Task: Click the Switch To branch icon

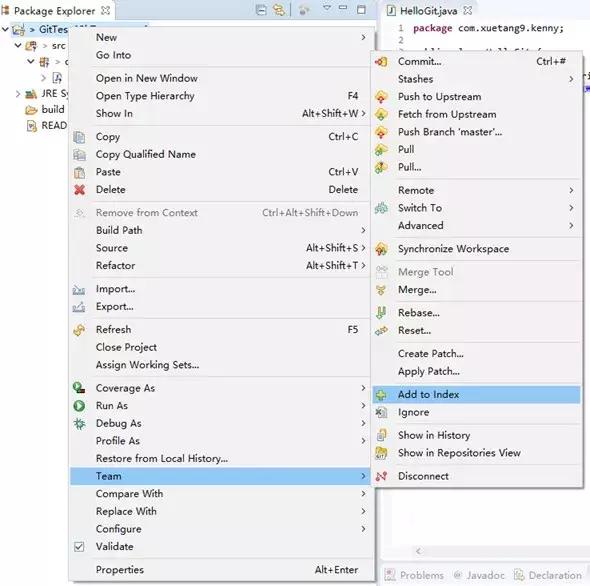Action: 381,208
